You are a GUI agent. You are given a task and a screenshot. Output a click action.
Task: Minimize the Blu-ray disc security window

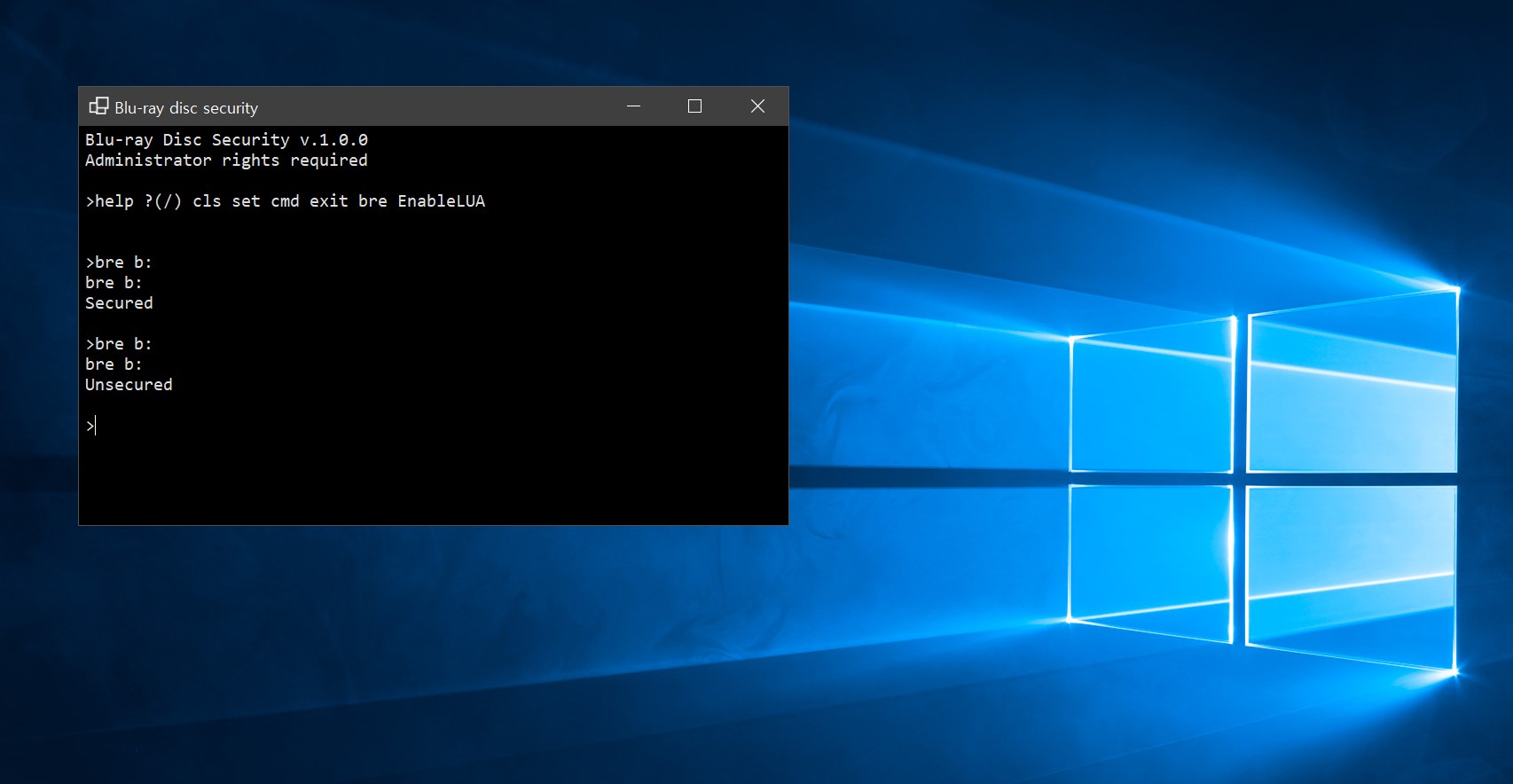click(633, 106)
